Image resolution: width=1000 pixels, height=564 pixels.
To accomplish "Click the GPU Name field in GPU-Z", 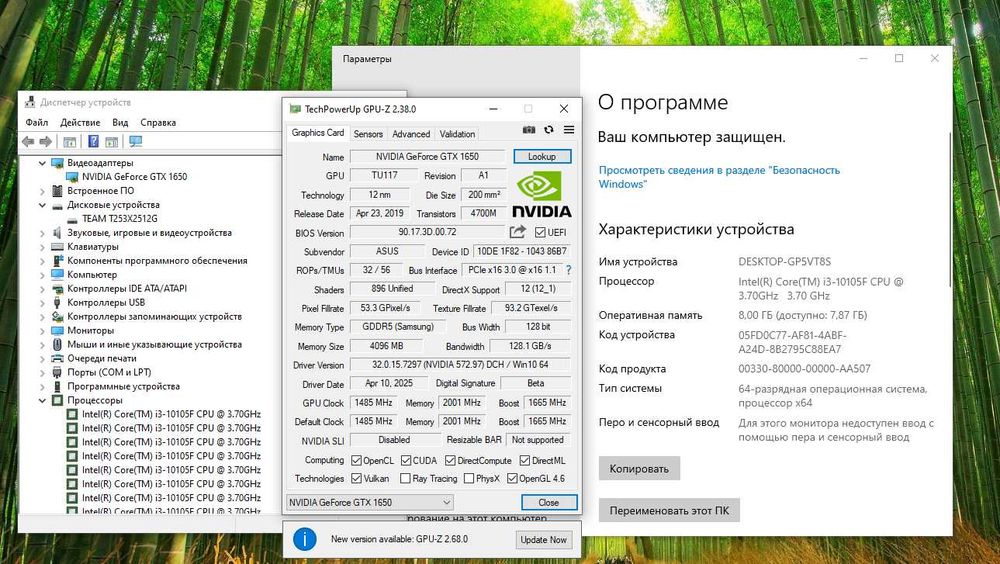I will pos(427,156).
